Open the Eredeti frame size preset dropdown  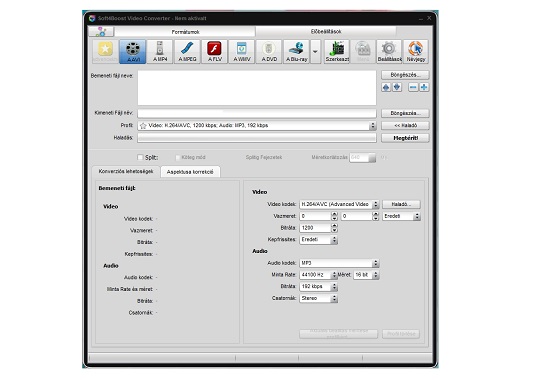(x=417, y=216)
